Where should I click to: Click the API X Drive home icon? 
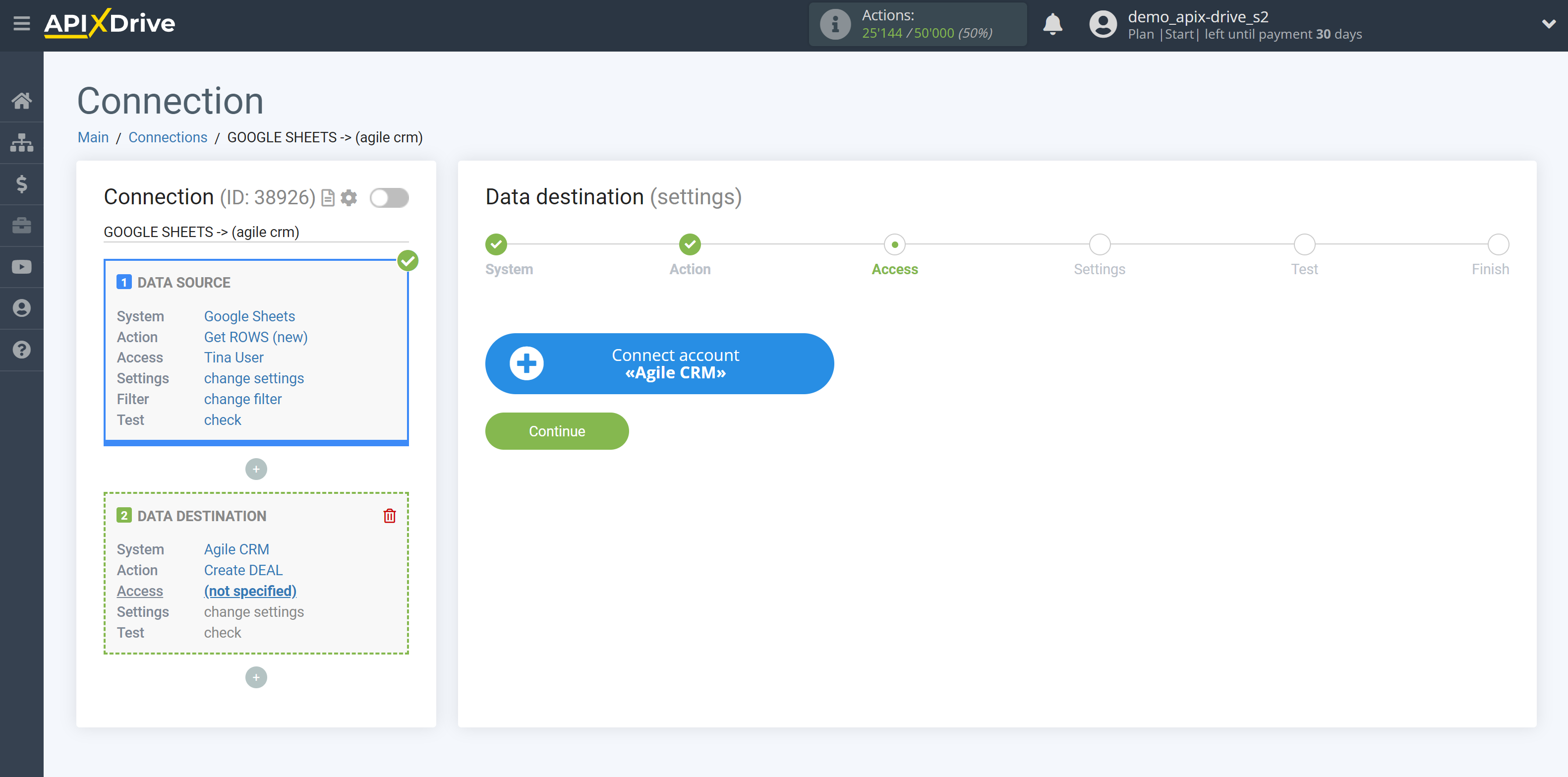tap(21, 100)
